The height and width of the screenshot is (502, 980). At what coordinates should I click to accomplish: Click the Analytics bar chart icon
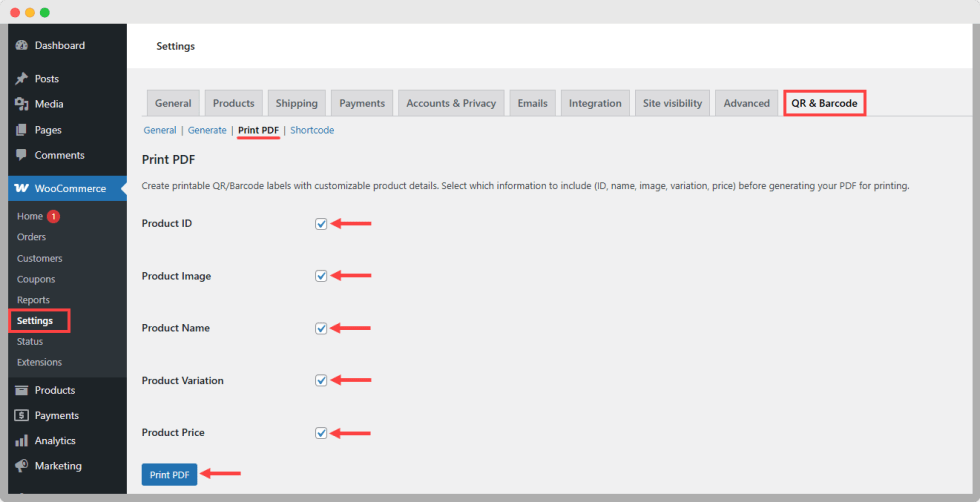(x=22, y=441)
